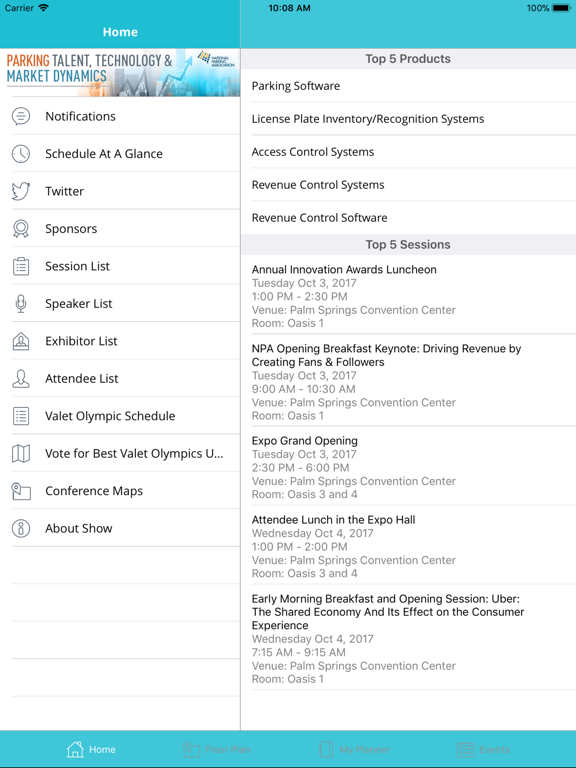The image size is (576, 768).
Task: Tap the Valet Olympic Schedule list icon
Action: click(21, 416)
